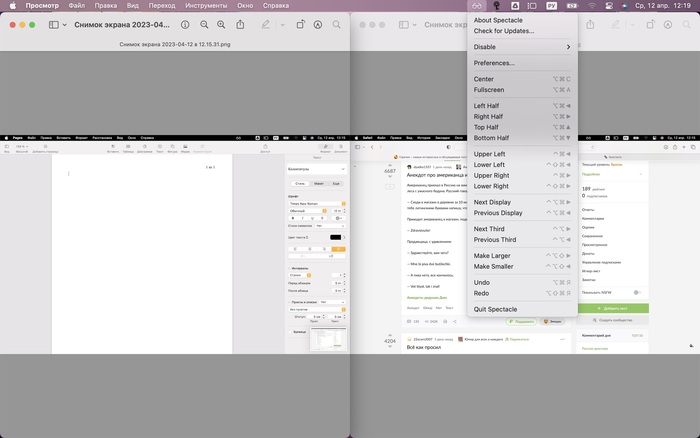This screenshot has width=700, height=438.
Task: Toggle sidebar in right Preview window
Action: click(x=404, y=25)
